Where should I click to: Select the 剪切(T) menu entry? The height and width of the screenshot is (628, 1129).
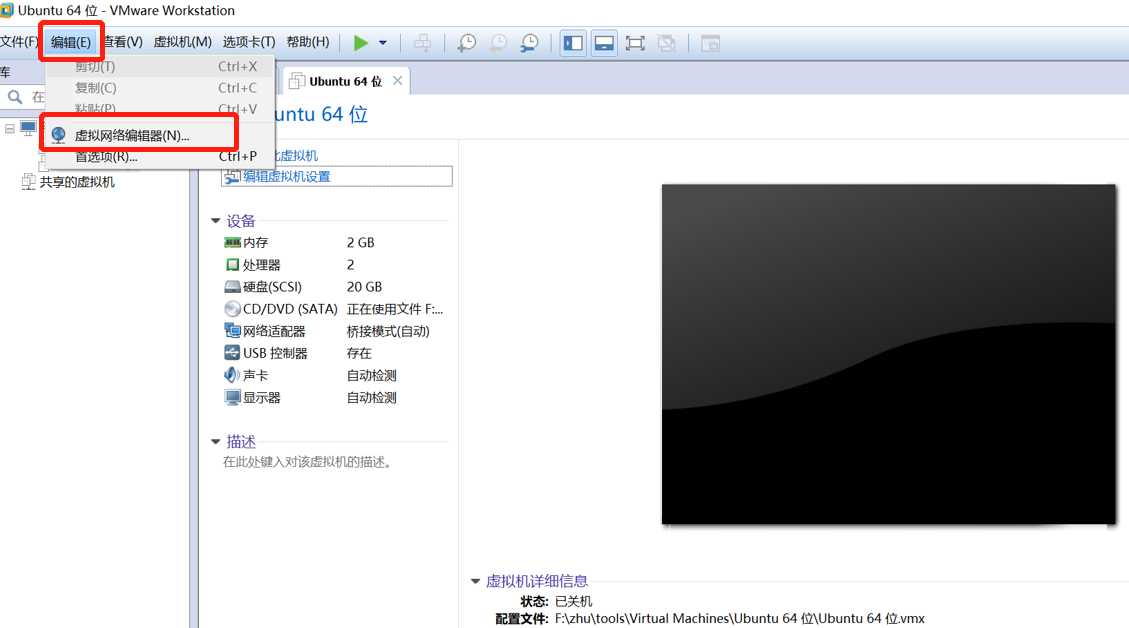tap(160, 66)
